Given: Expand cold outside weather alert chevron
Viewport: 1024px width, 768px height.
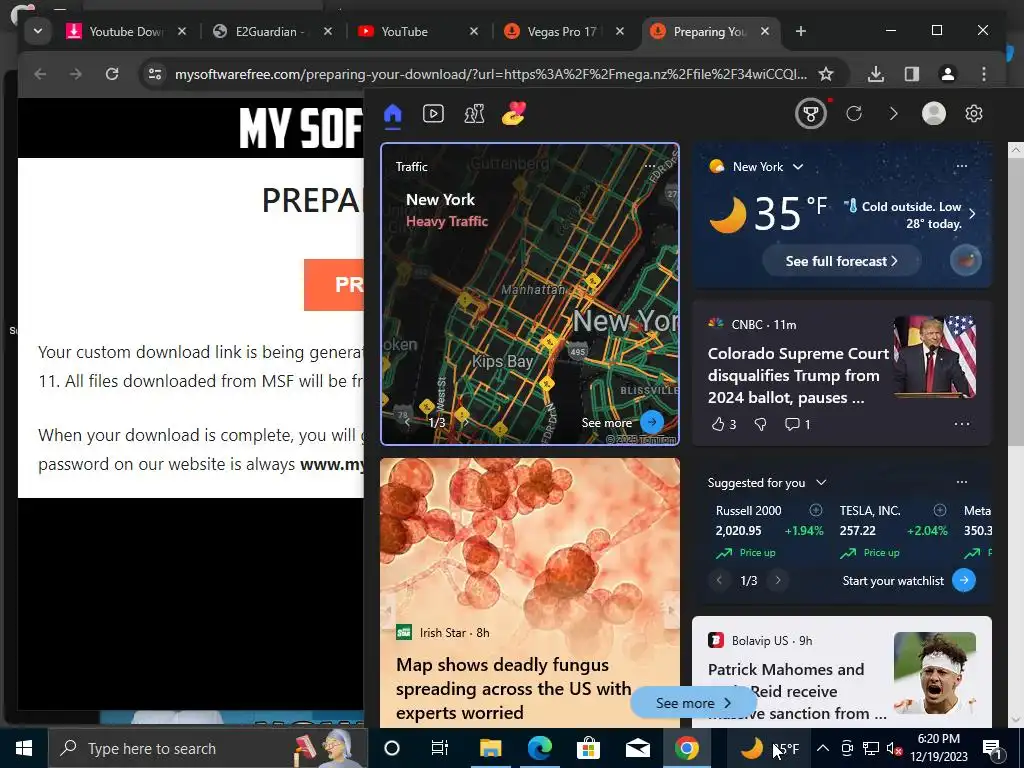Looking at the screenshot, I should pos(972,214).
